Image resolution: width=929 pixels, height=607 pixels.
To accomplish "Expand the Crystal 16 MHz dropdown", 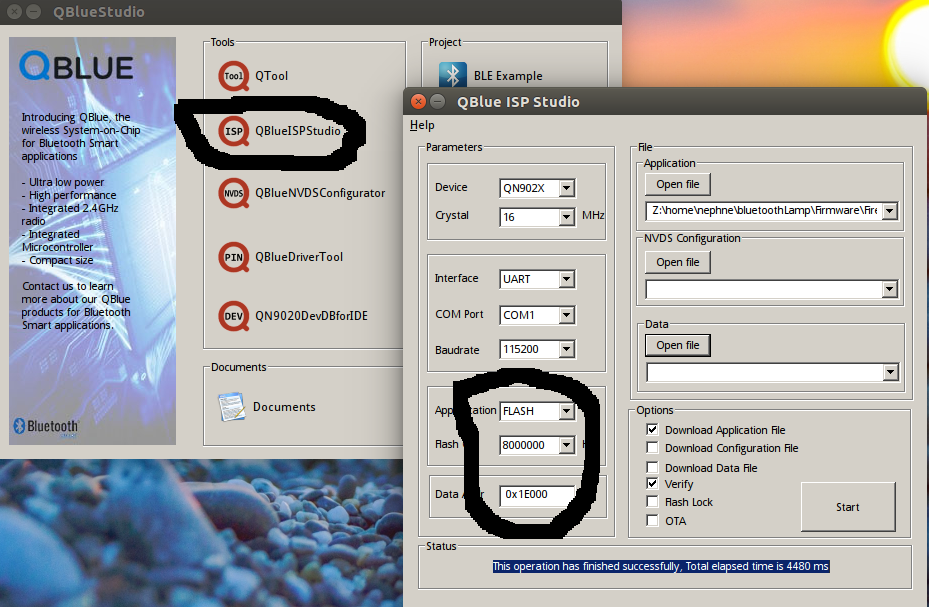I will (566, 217).
